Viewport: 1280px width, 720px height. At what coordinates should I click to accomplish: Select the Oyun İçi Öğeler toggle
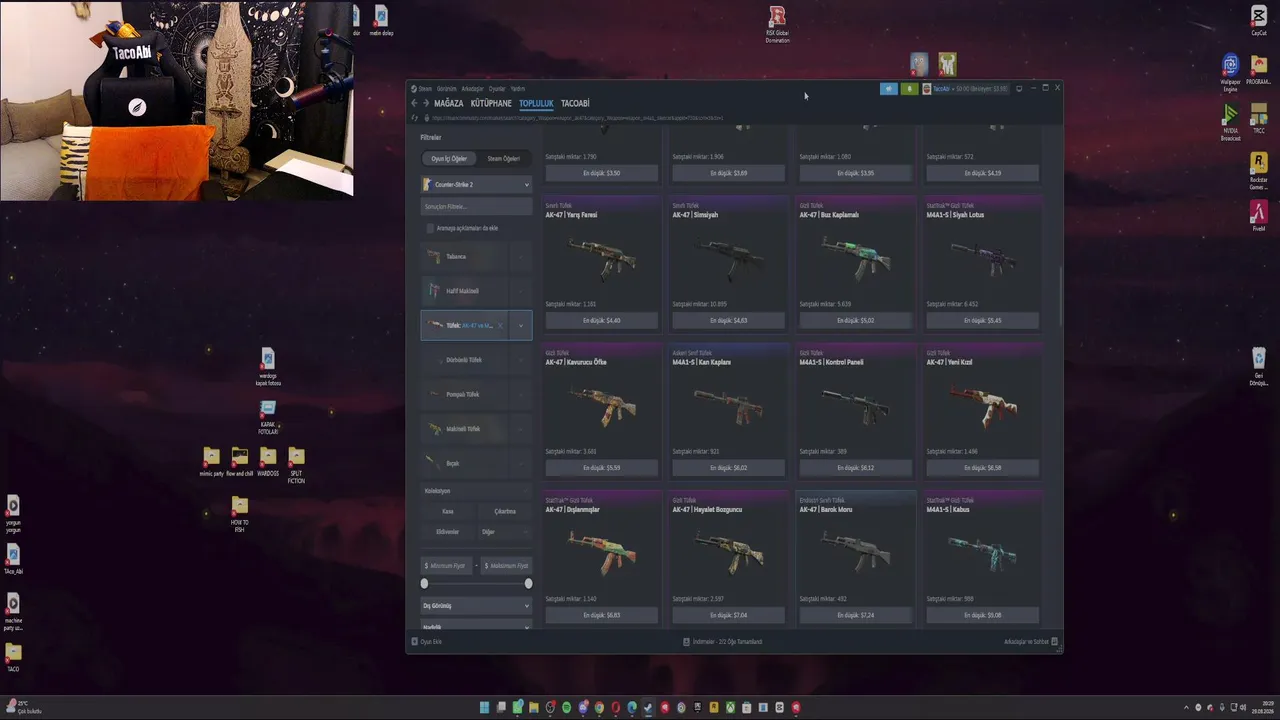point(449,158)
